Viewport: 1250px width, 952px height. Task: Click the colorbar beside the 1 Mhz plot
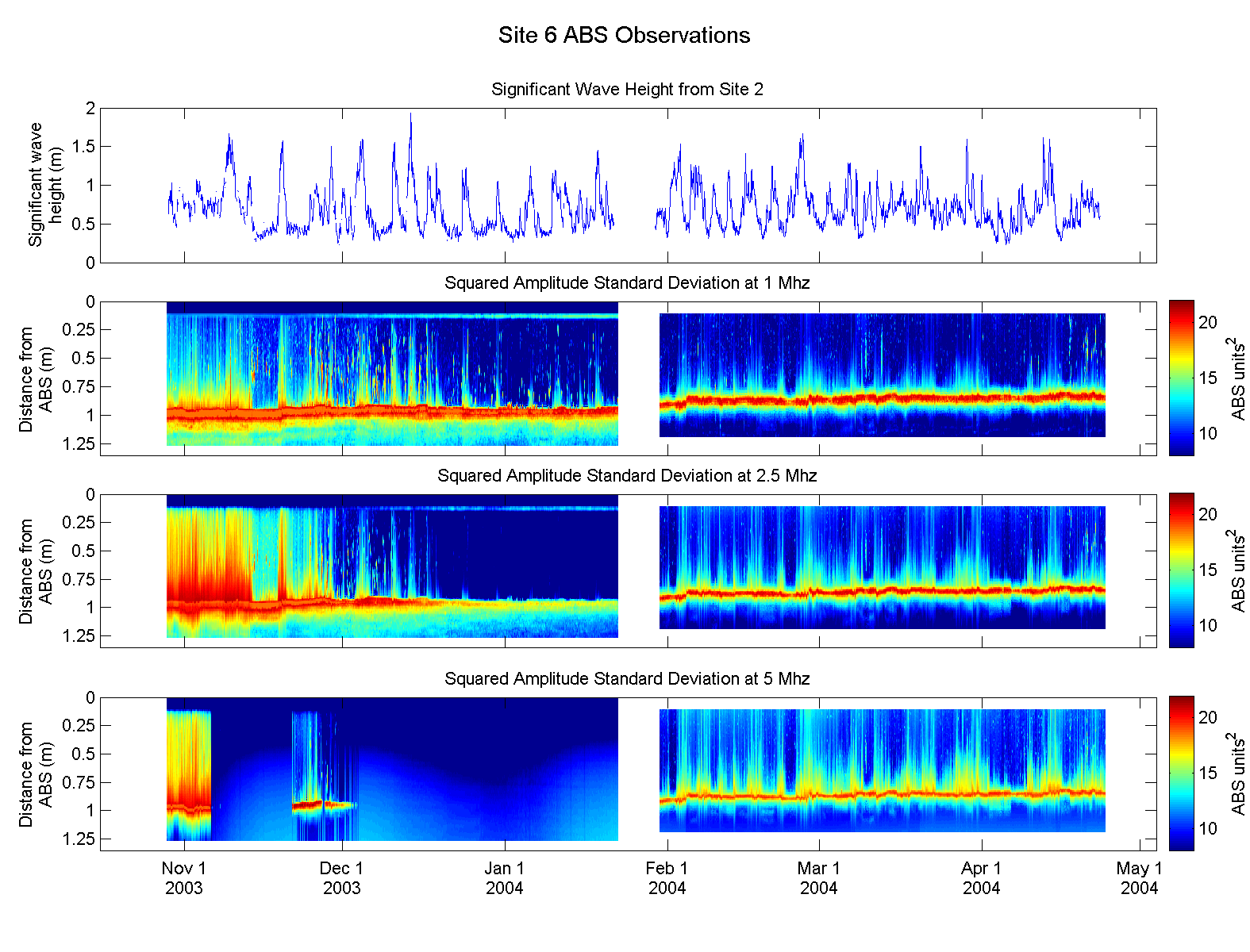pyautogui.click(x=1181, y=378)
